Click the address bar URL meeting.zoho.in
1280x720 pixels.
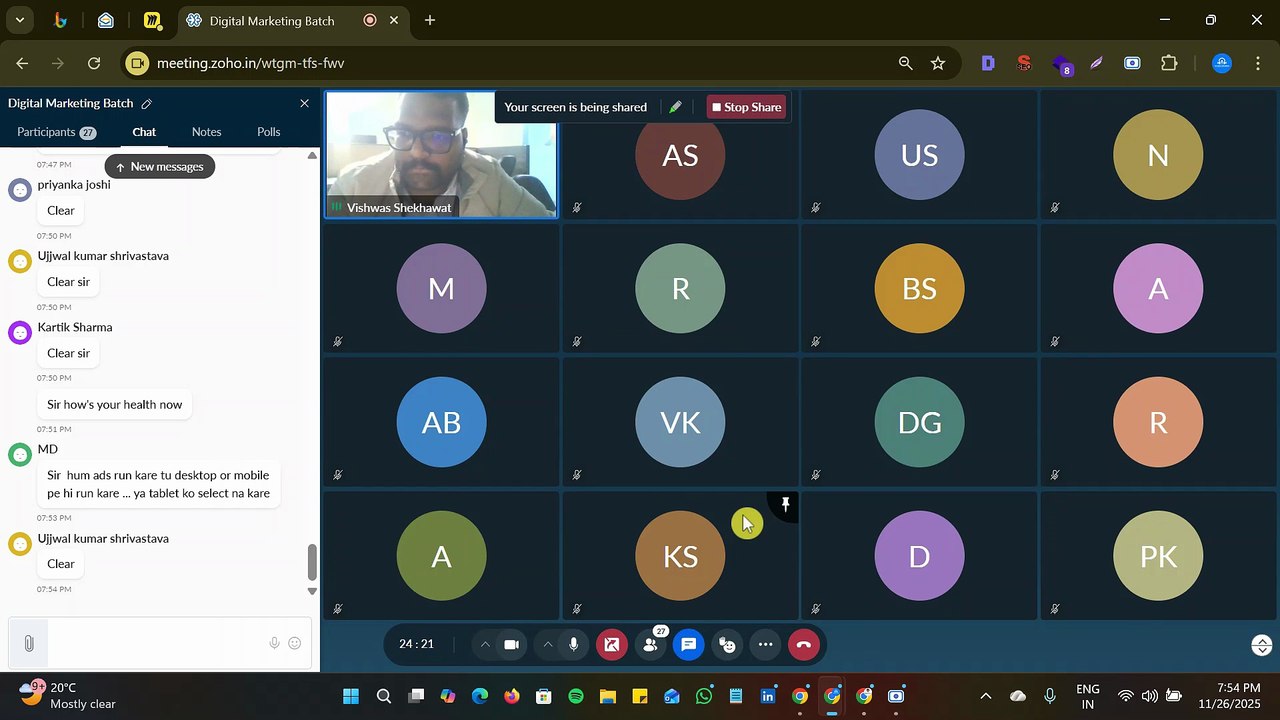(251, 63)
